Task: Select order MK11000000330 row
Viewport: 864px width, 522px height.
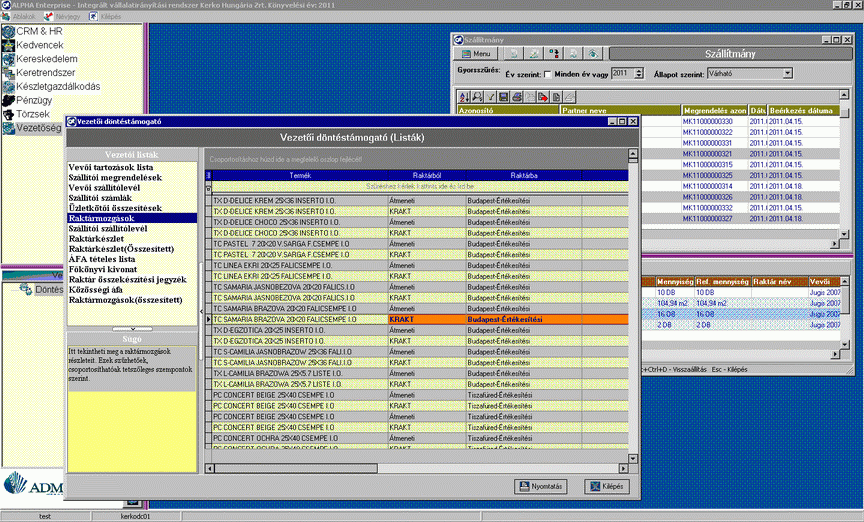Action: click(707, 121)
